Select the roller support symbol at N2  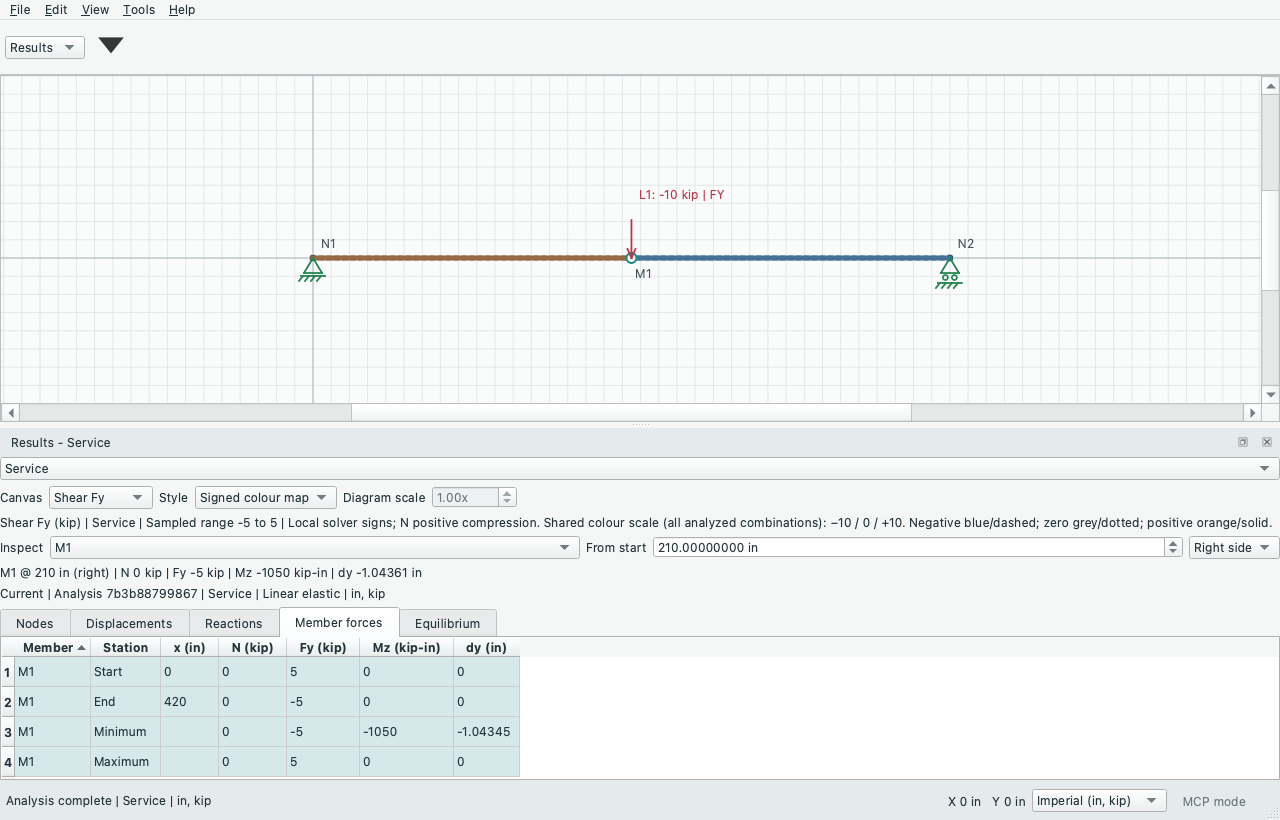tap(949, 273)
